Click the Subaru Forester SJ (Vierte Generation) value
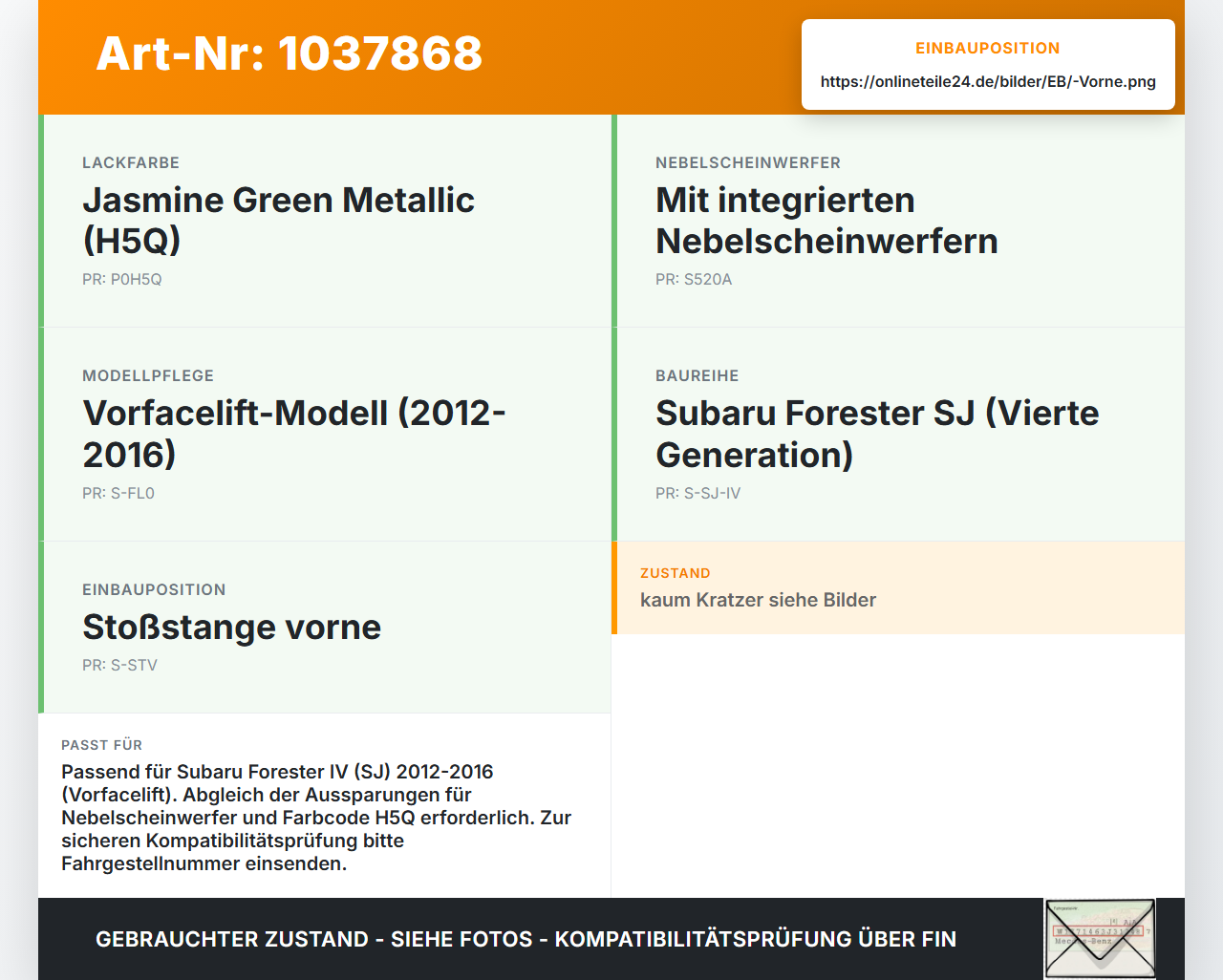This screenshot has width=1223, height=980. pyautogui.click(x=877, y=434)
